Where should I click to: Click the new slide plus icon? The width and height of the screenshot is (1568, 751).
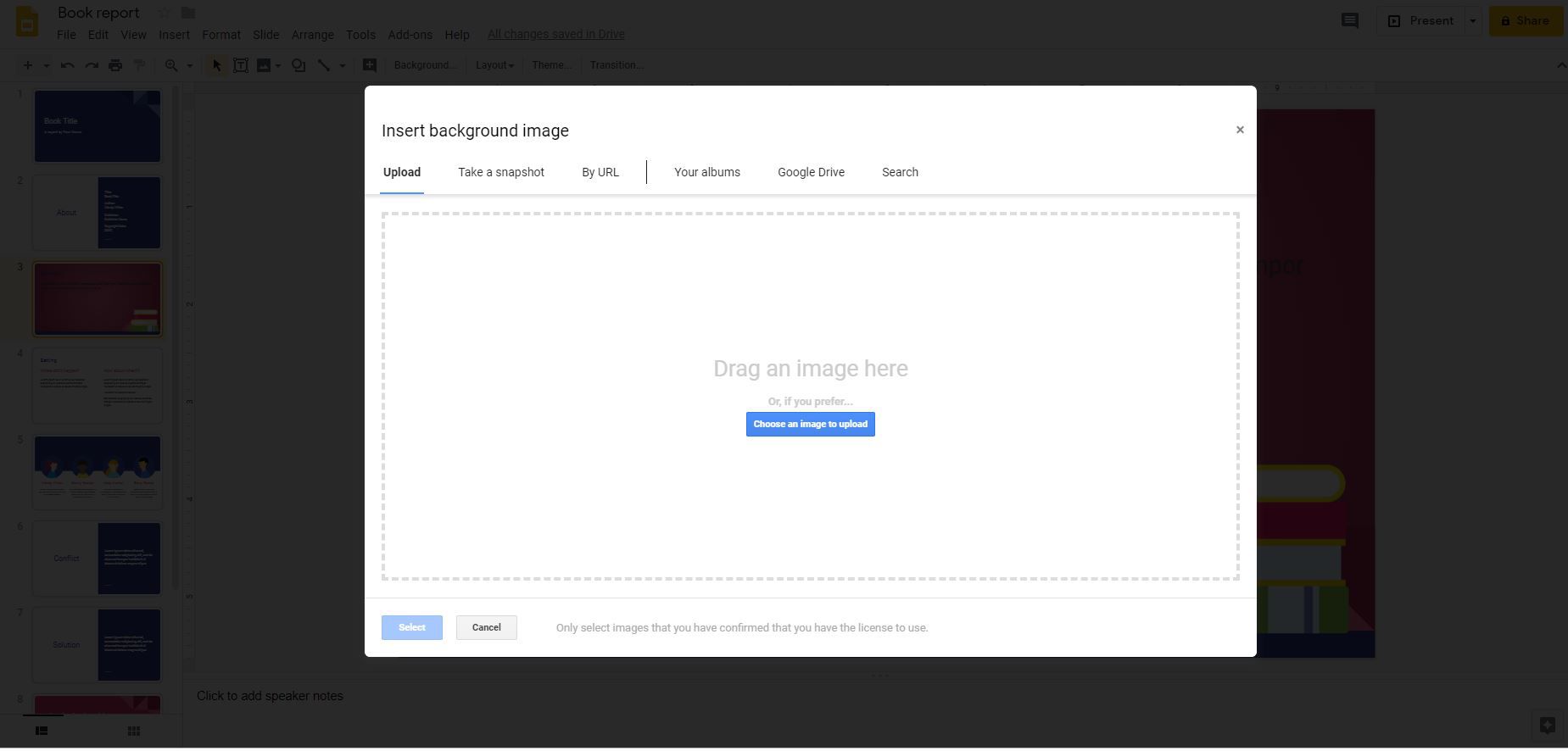pos(28,65)
